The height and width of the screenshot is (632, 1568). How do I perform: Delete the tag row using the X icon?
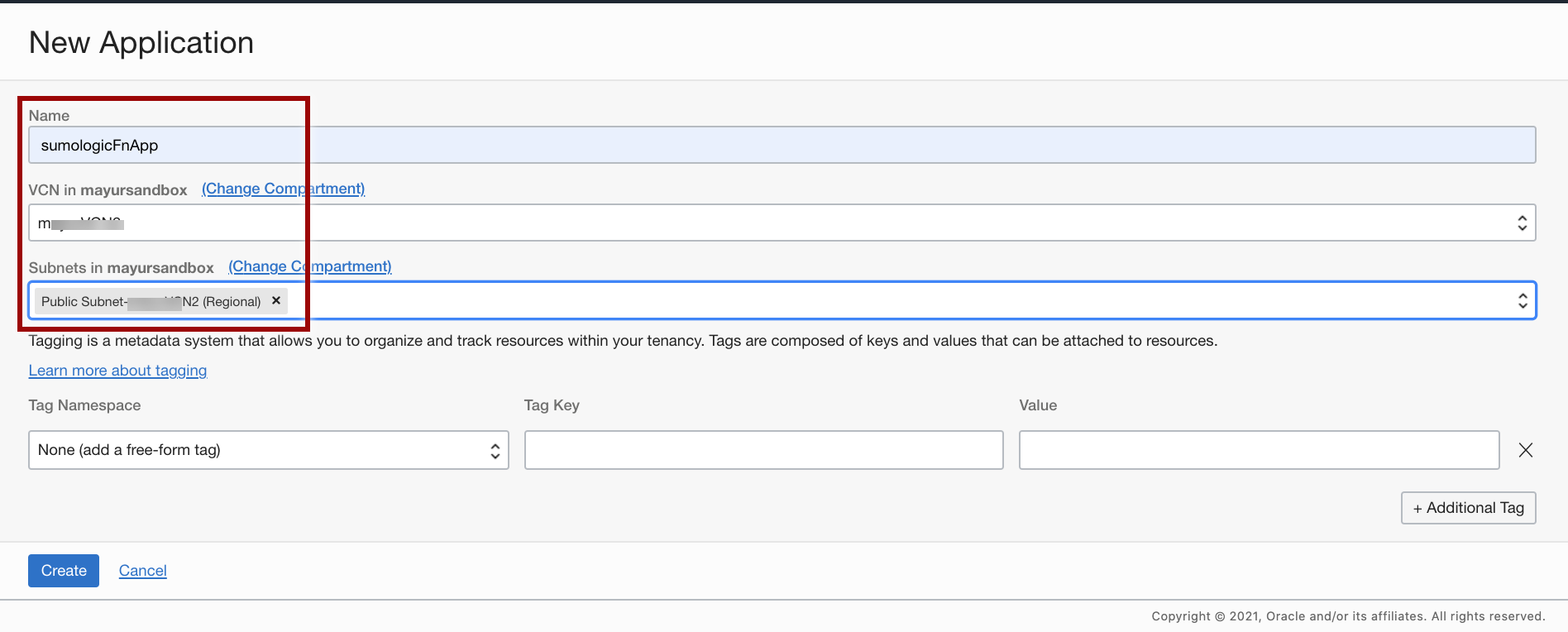click(x=1526, y=450)
